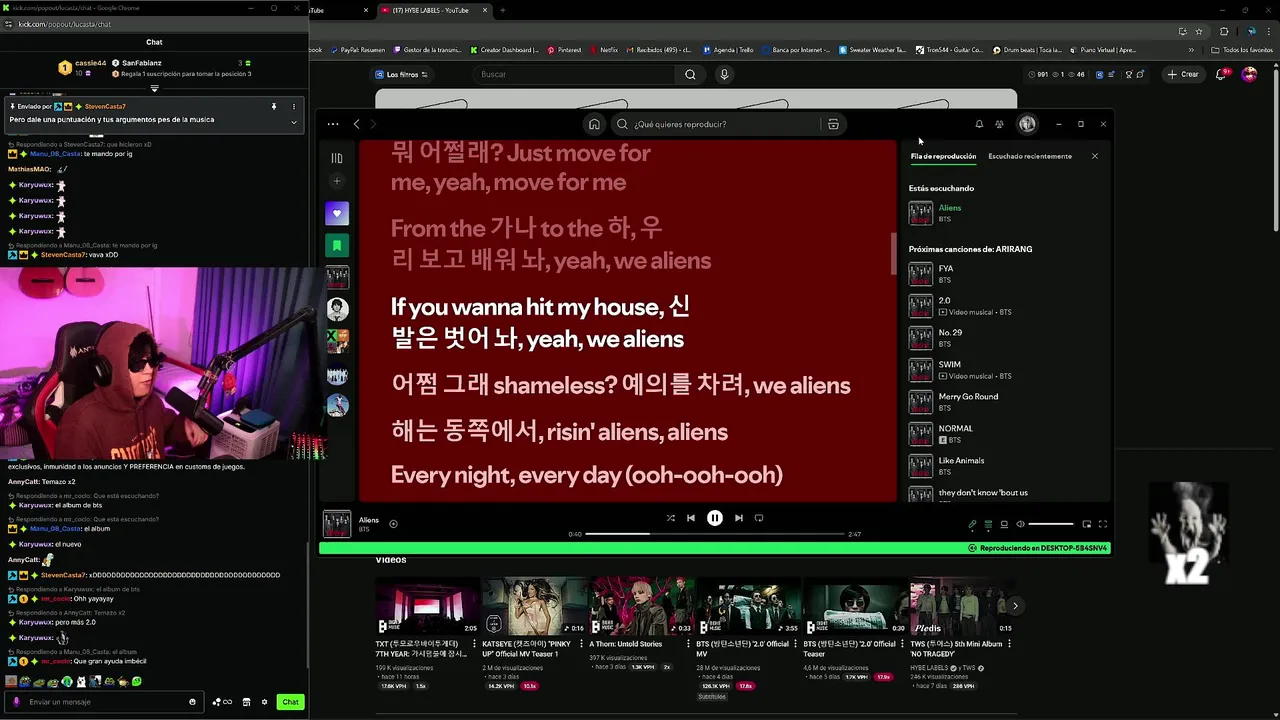This screenshot has width=1280, height=720.
Task: Open Spotify mini player
Action: [x=1086, y=524]
